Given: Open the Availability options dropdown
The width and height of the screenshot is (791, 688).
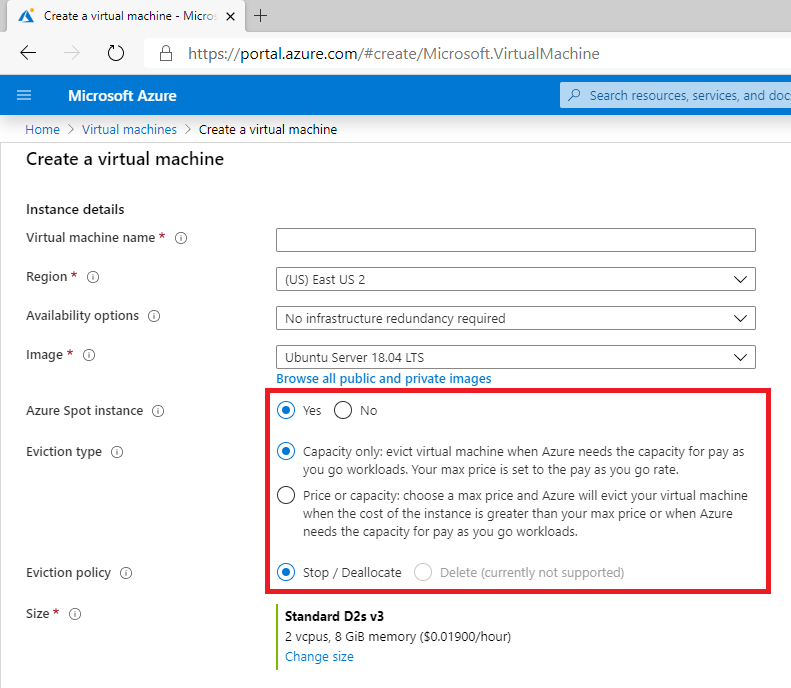Looking at the screenshot, I should (516, 318).
